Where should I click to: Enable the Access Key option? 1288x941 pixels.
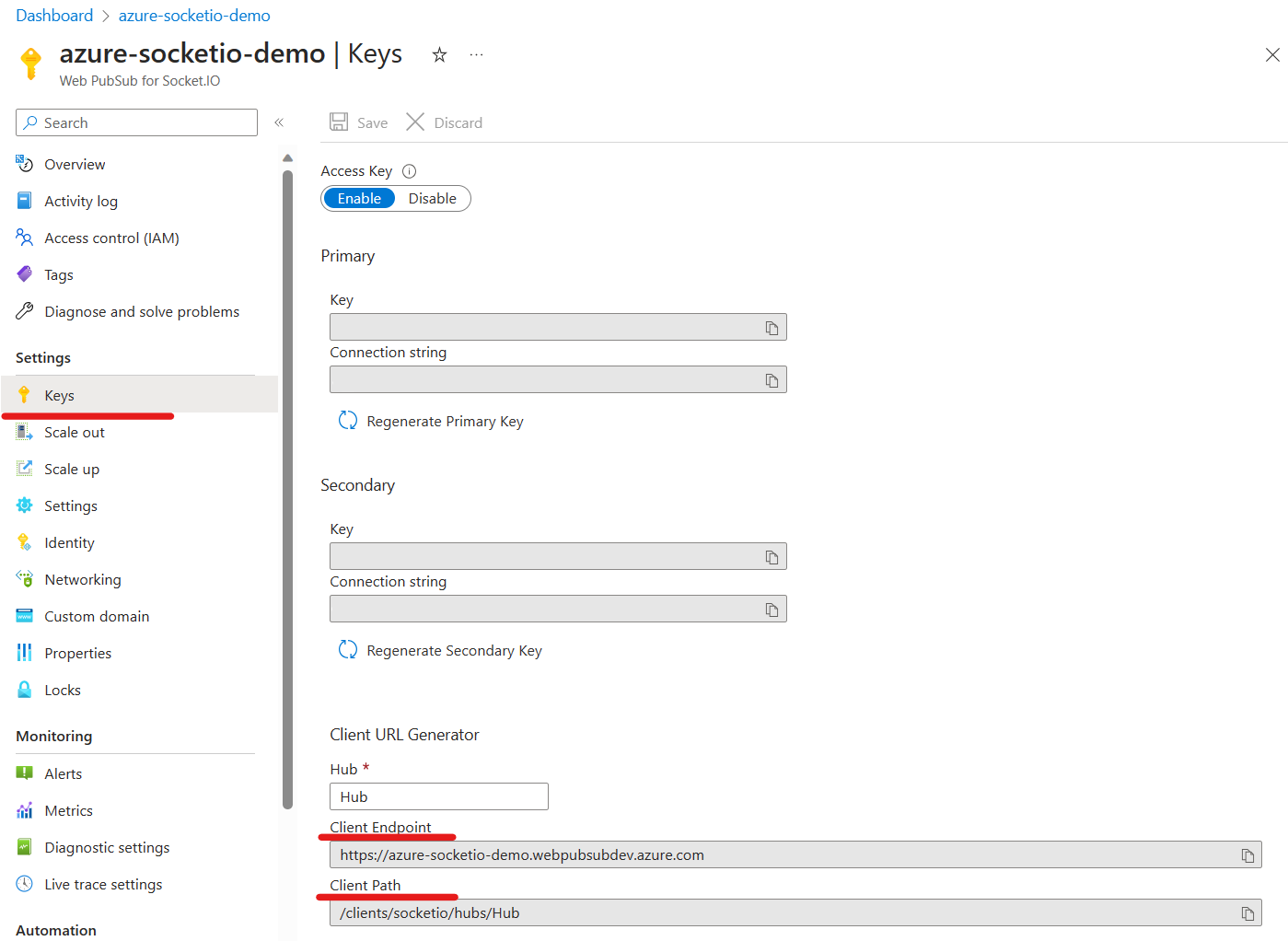point(359,198)
